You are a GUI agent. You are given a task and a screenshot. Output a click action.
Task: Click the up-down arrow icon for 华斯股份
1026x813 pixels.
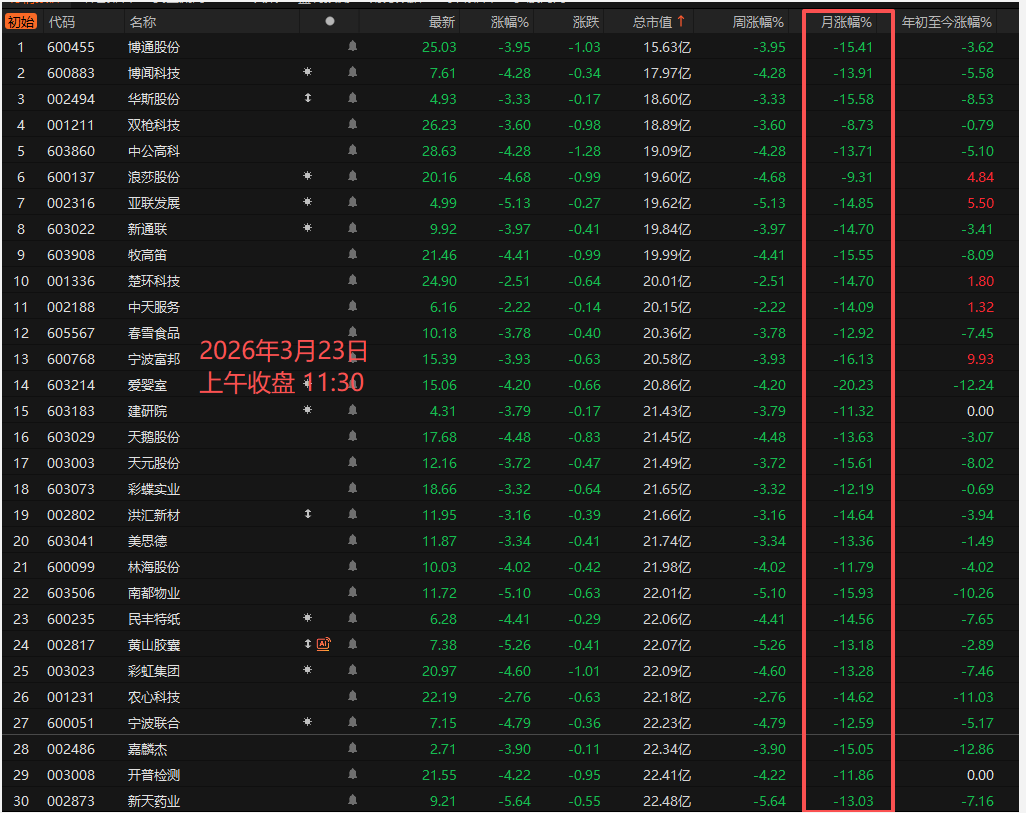click(x=308, y=98)
